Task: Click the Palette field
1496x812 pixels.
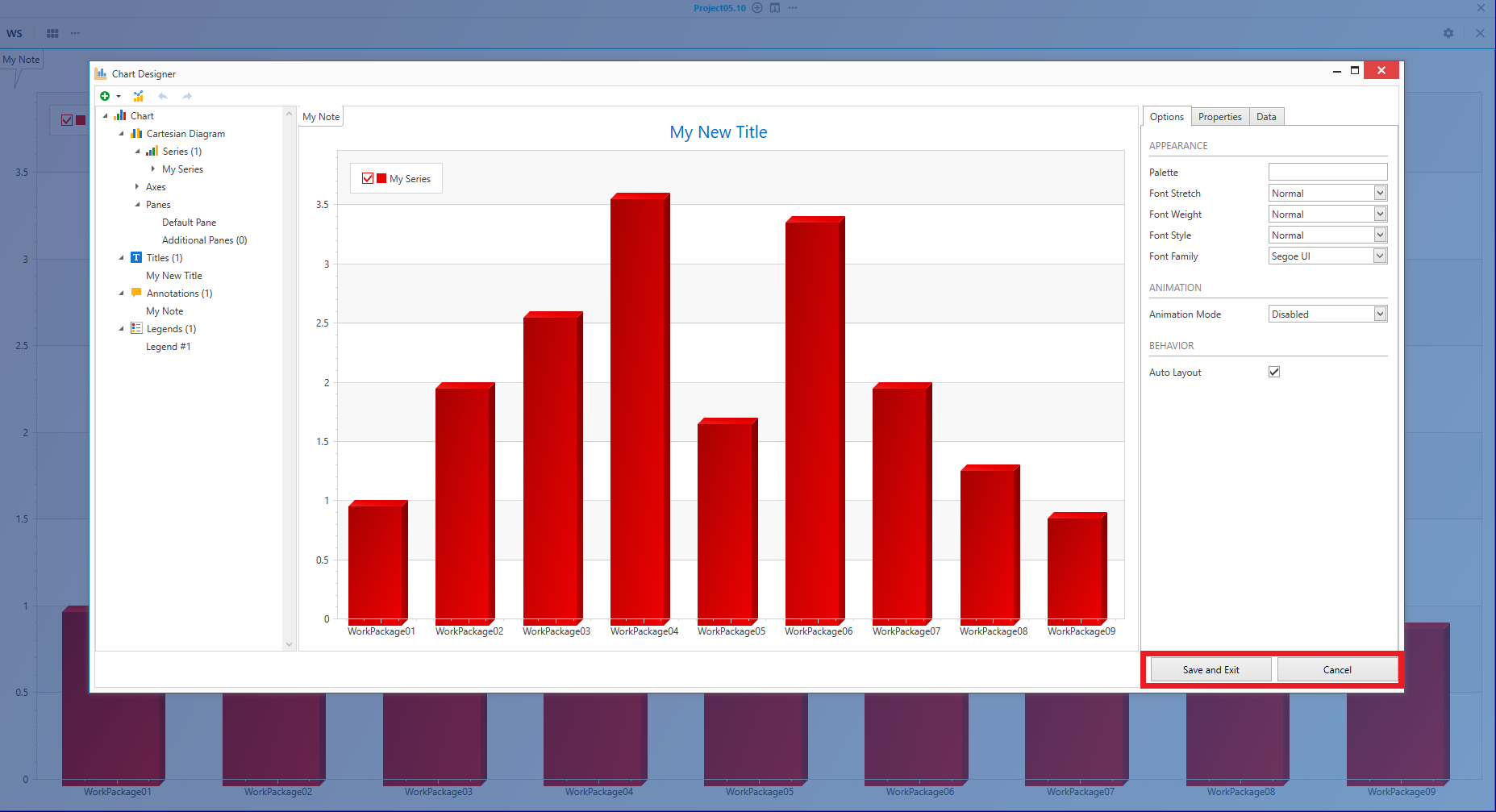Action: point(1327,172)
